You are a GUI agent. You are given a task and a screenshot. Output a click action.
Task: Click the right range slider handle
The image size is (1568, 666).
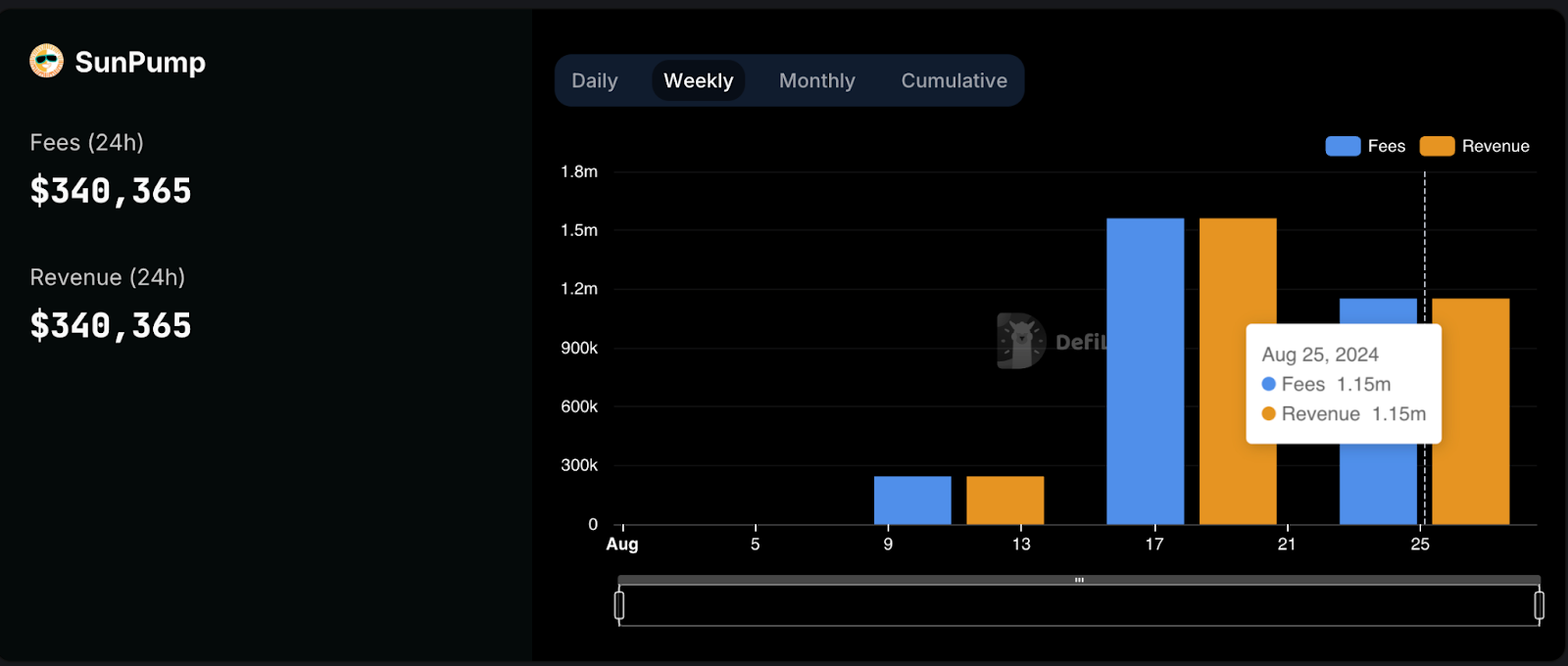point(1540,605)
